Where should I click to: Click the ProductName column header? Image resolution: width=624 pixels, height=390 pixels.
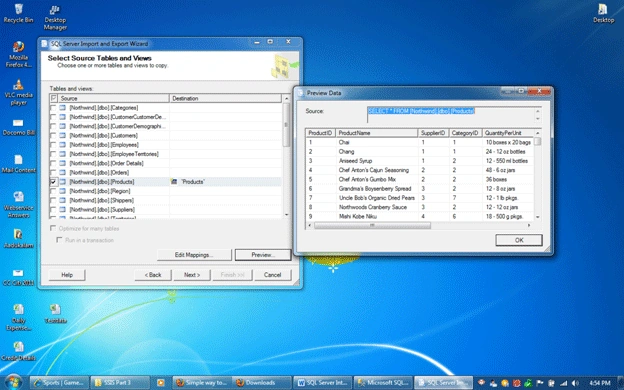(x=376, y=133)
